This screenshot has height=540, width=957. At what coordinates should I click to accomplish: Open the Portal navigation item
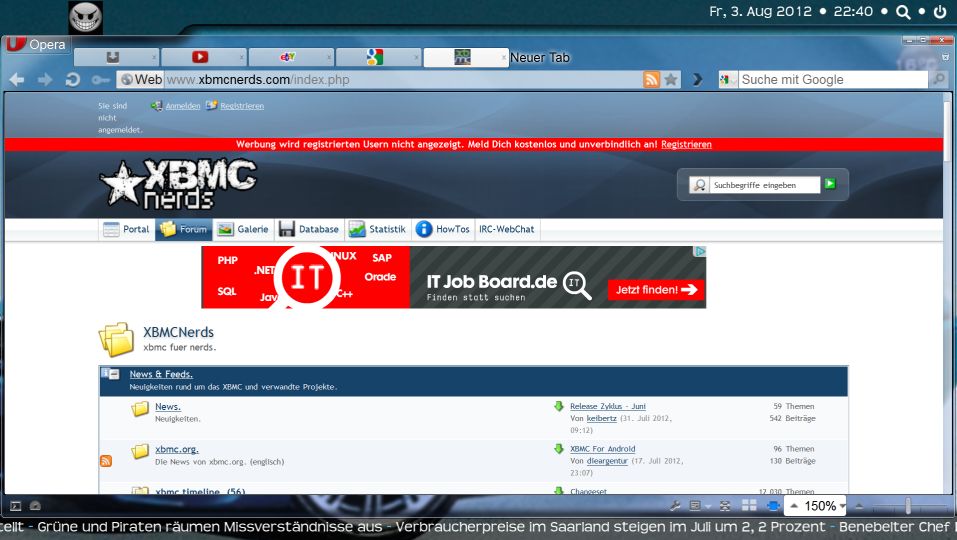point(127,229)
